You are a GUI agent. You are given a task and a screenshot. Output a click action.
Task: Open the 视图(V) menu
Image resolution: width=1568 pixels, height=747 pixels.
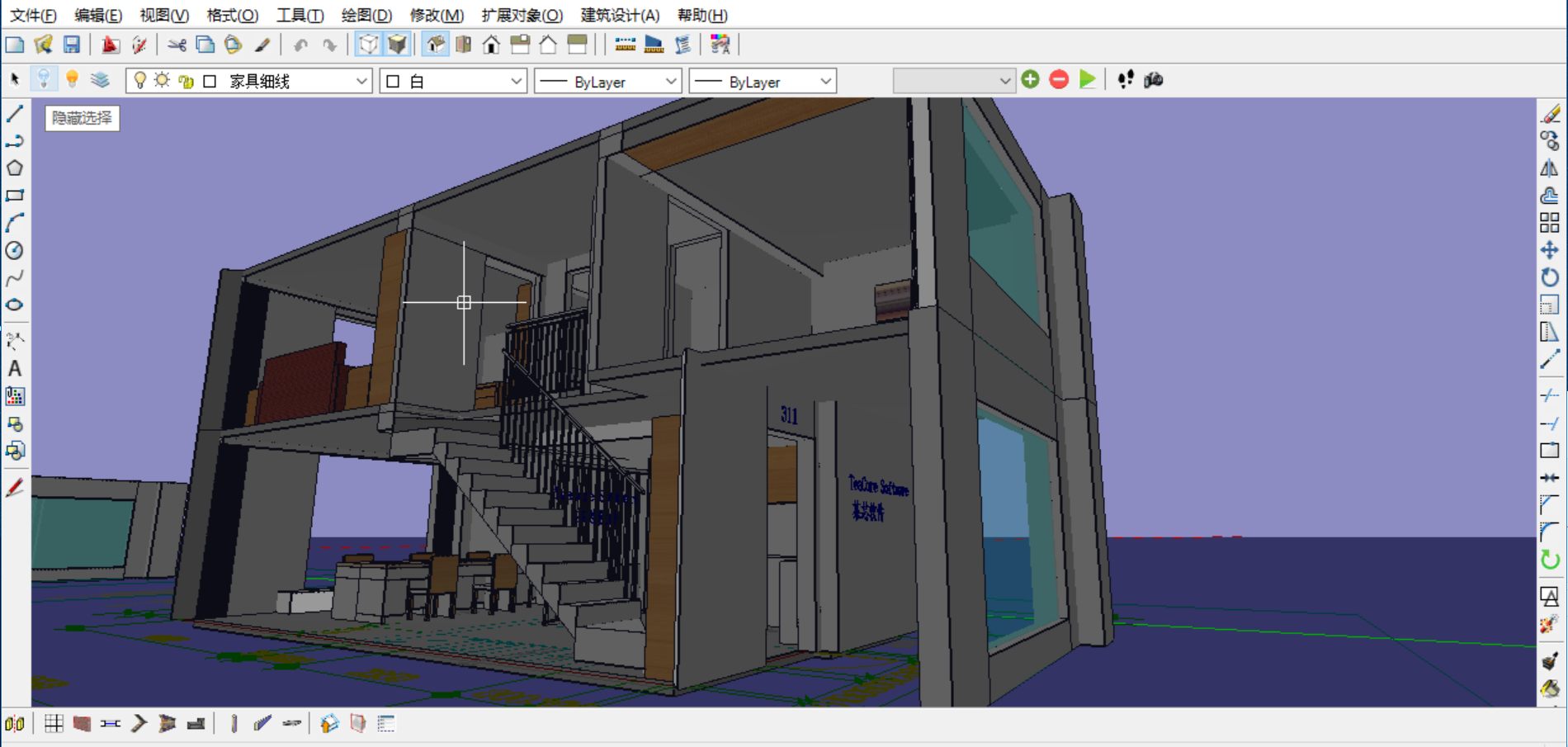pyautogui.click(x=164, y=15)
